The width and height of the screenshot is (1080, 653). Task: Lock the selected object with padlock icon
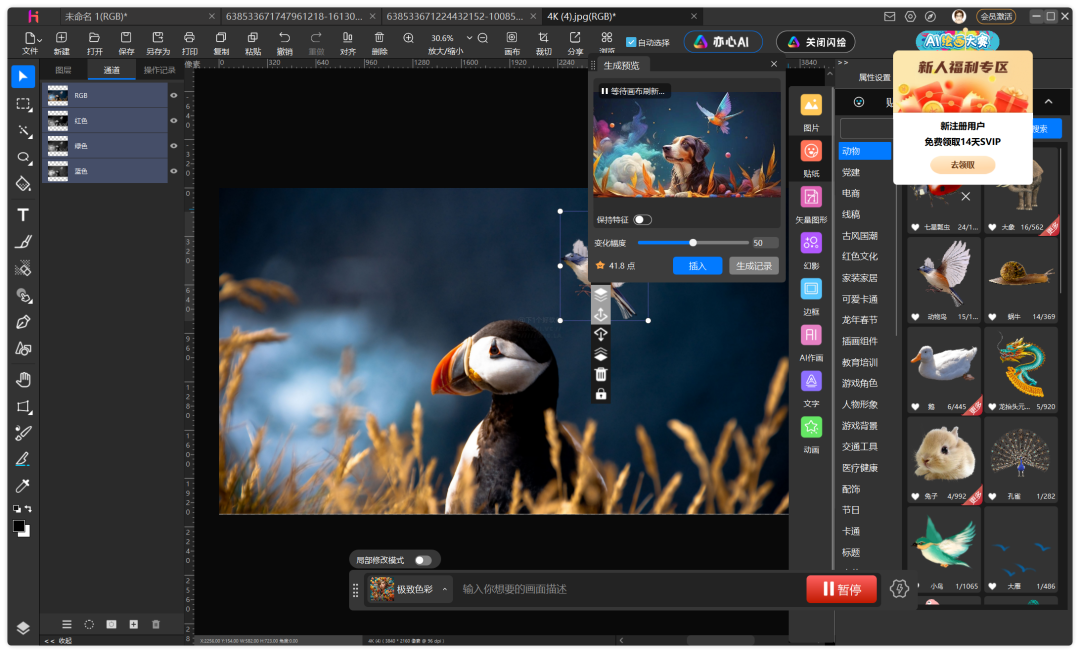coord(601,394)
